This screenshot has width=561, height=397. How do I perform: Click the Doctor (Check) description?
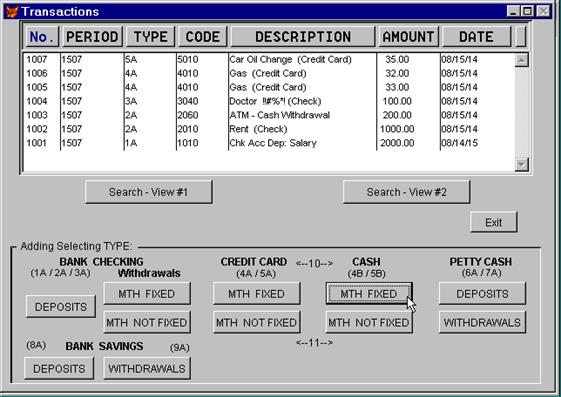click(x=275, y=101)
